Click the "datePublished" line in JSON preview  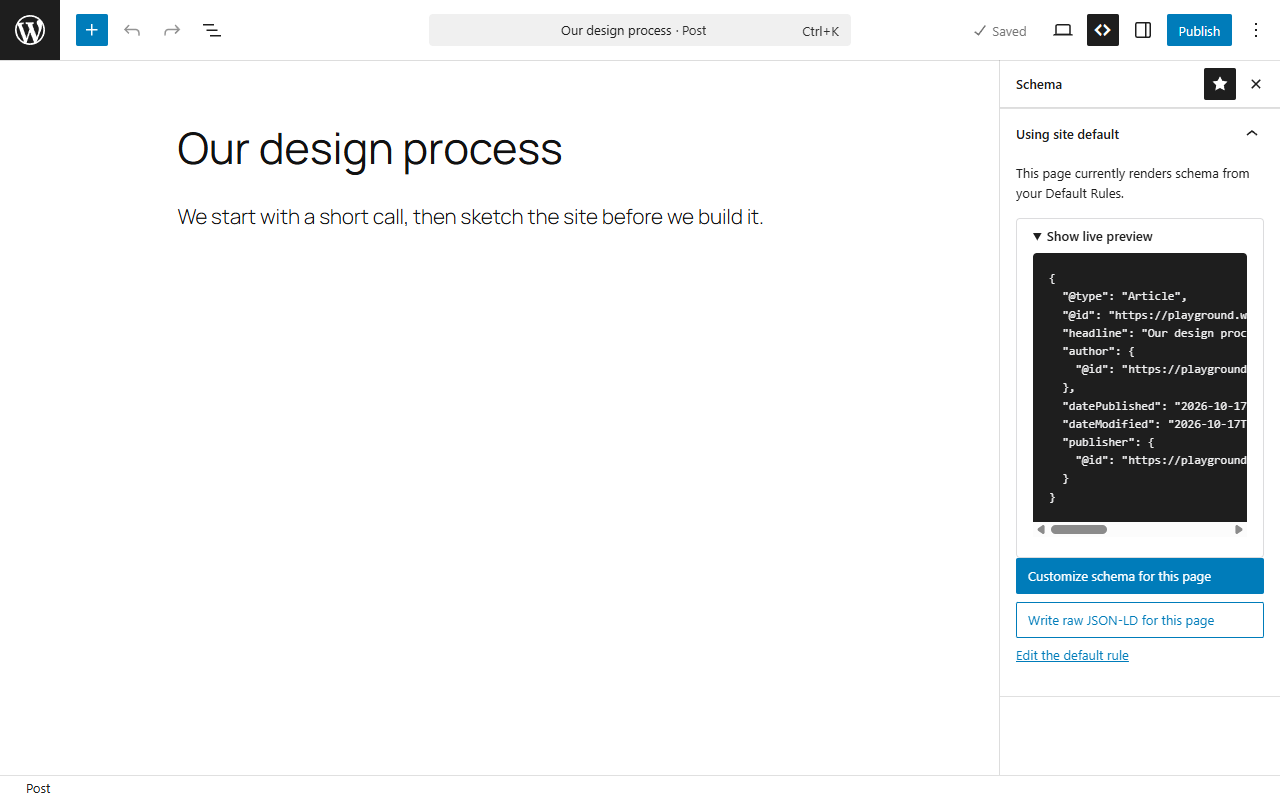pyautogui.click(x=1154, y=406)
